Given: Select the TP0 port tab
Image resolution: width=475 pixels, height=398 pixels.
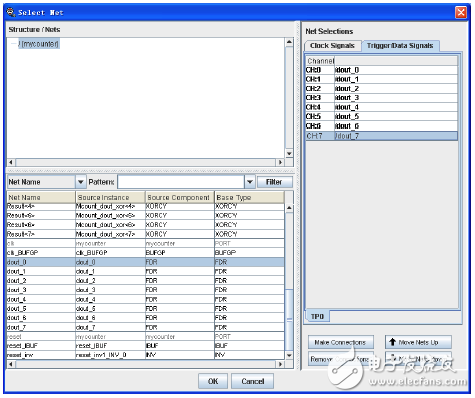Looking at the screenshot, I should 317,316.
